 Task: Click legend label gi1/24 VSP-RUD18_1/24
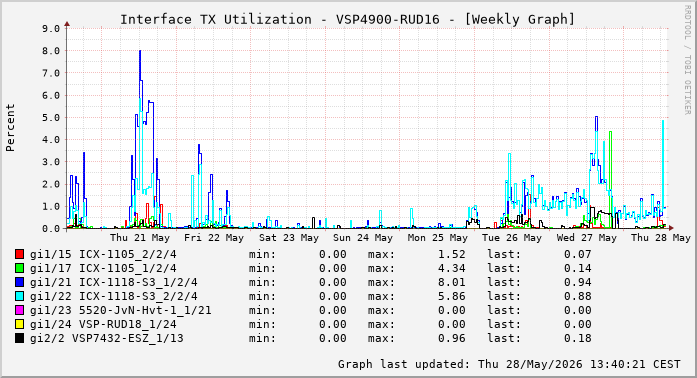[103, 324]
